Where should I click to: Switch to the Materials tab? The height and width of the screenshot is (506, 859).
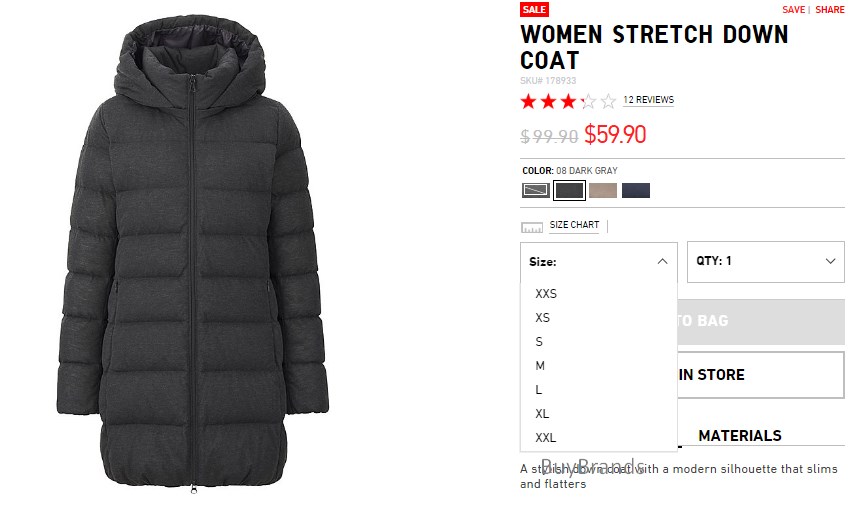(740, 436)
